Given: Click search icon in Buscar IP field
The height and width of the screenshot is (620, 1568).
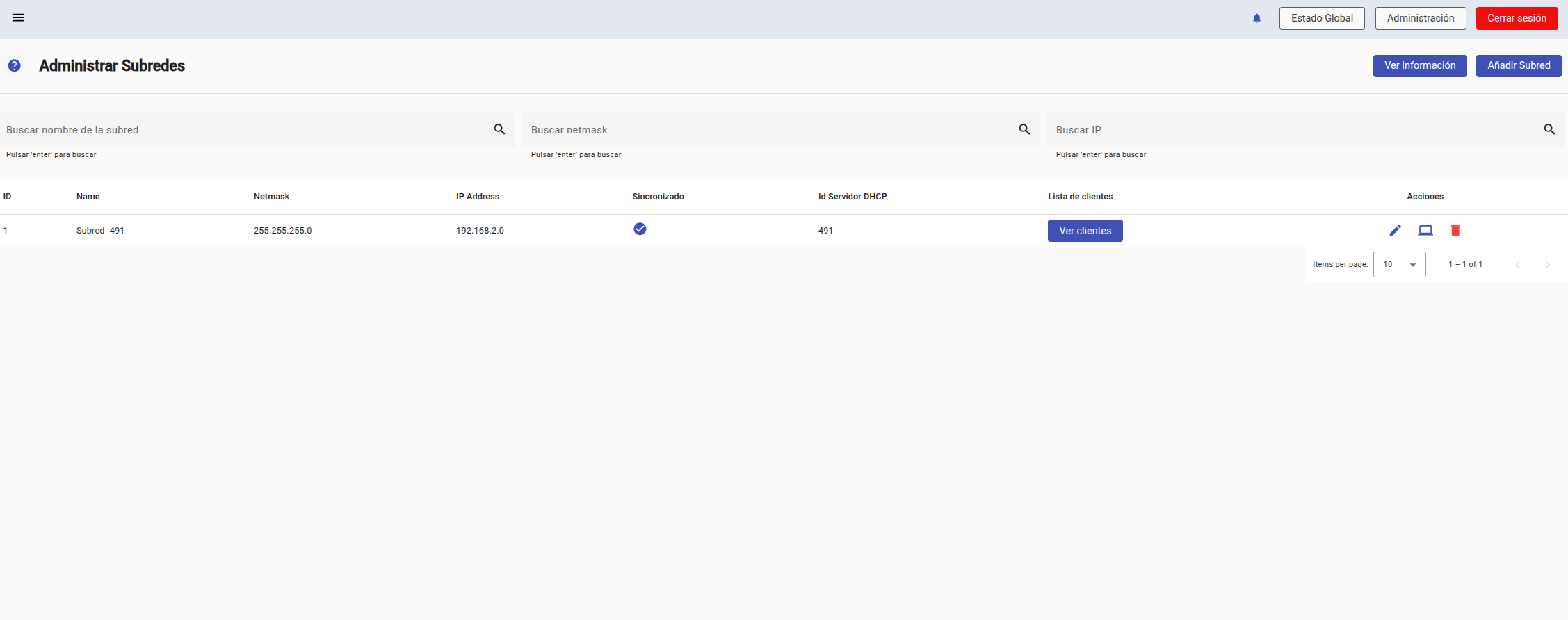Looking at the screenshot, I should 1549,129.
